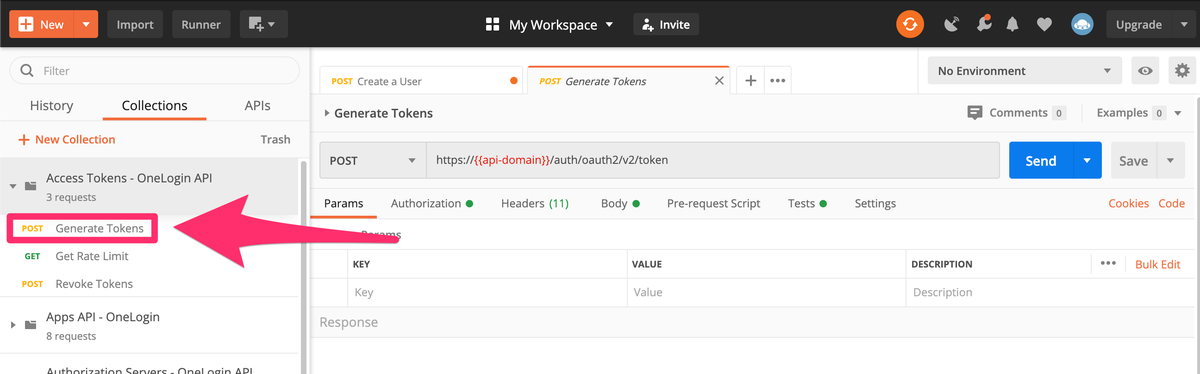
Task: Select the Params tab
Action: point(343,203)
